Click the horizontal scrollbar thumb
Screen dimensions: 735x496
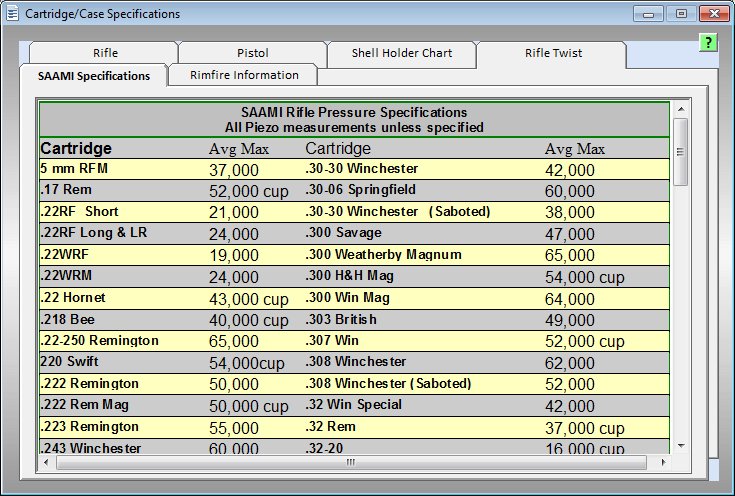[x=350, y=463]
